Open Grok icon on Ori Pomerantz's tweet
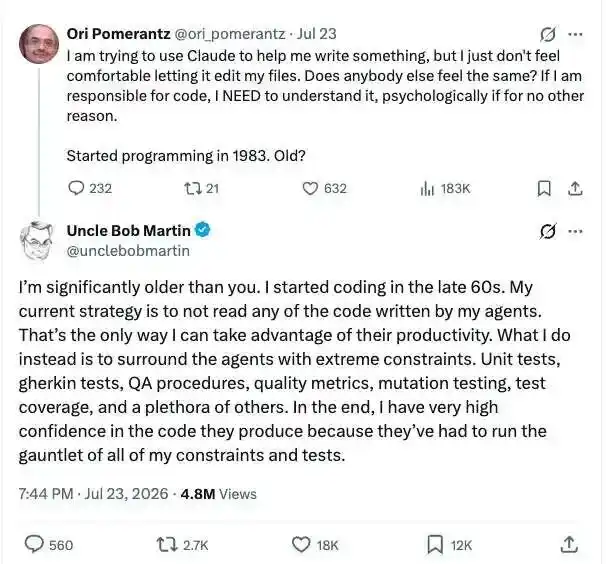The image size is (606, 564). click(548, 34)
